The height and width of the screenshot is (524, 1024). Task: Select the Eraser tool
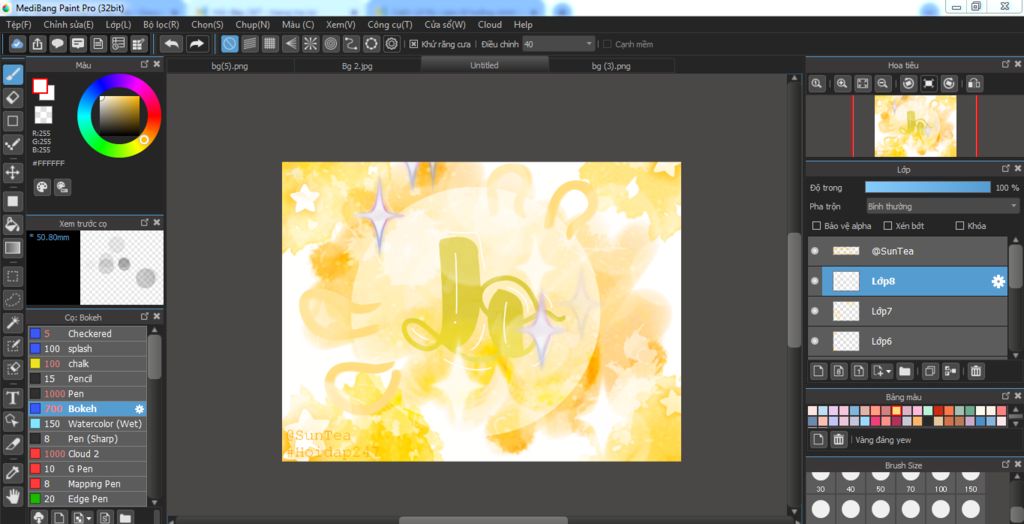(13, 98)
